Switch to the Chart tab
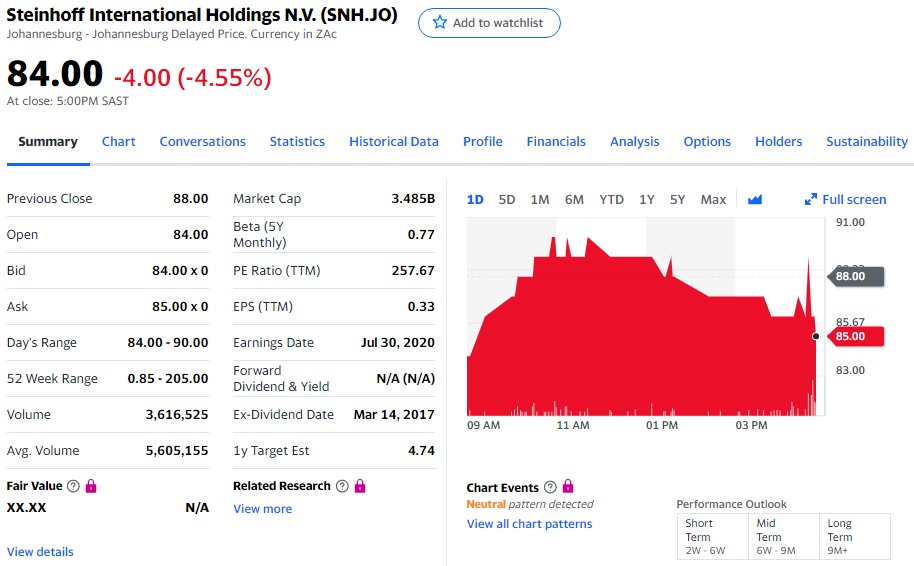Viewport: 914px width, 566px height. 118,142
